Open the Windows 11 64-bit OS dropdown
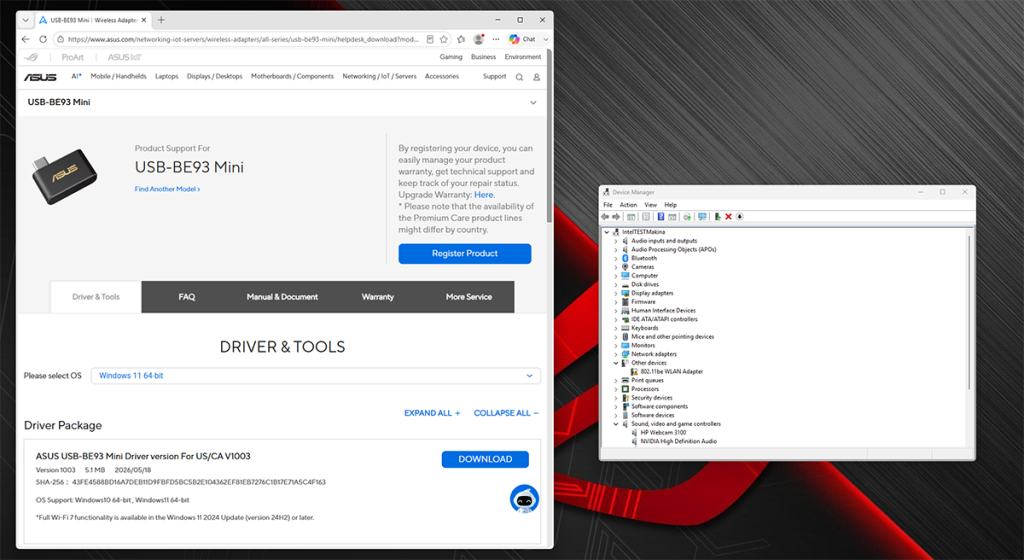The image size is (1024, 560). point(315,376)
